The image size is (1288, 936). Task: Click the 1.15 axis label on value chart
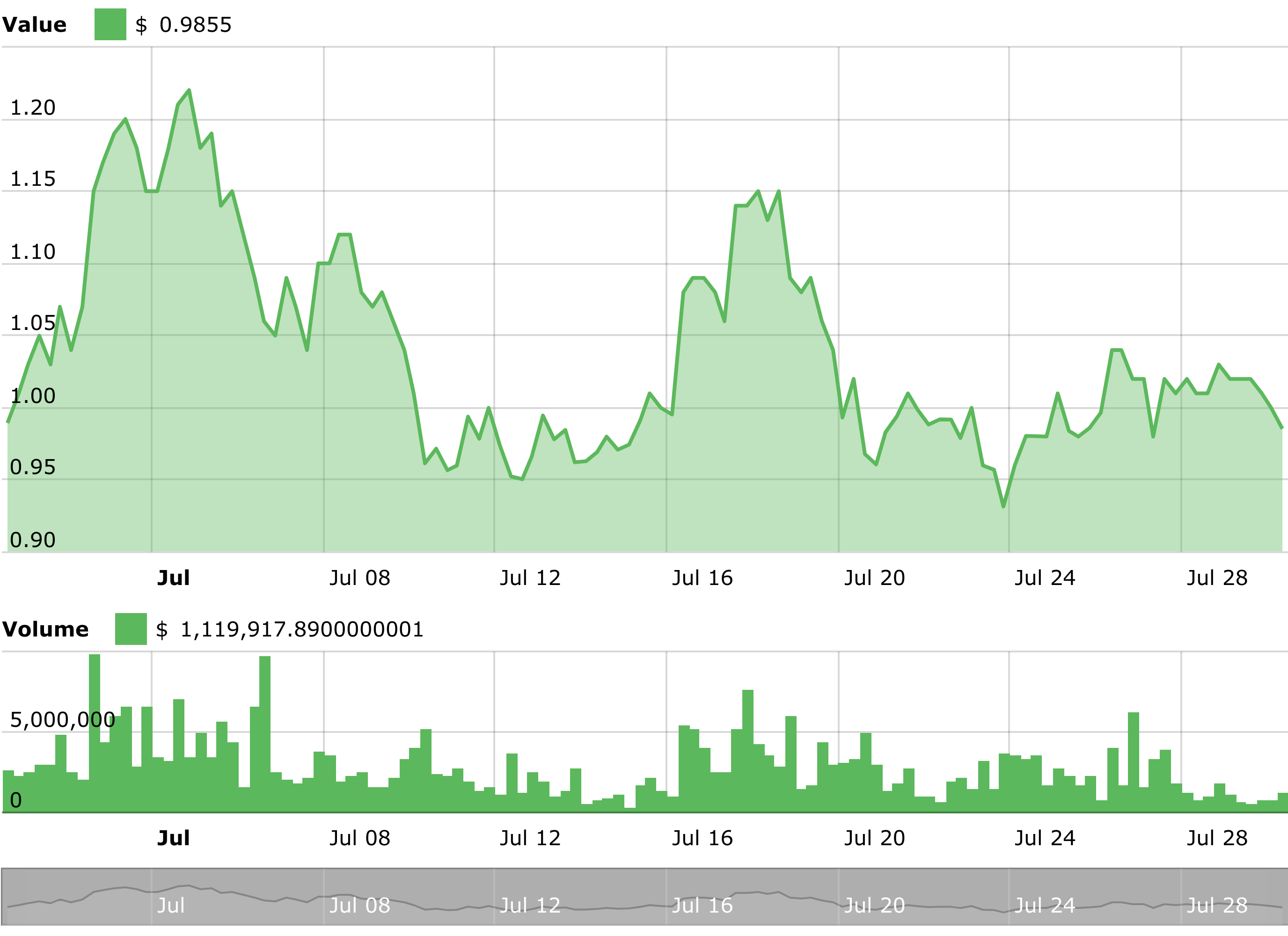click(x=33, y=179)
